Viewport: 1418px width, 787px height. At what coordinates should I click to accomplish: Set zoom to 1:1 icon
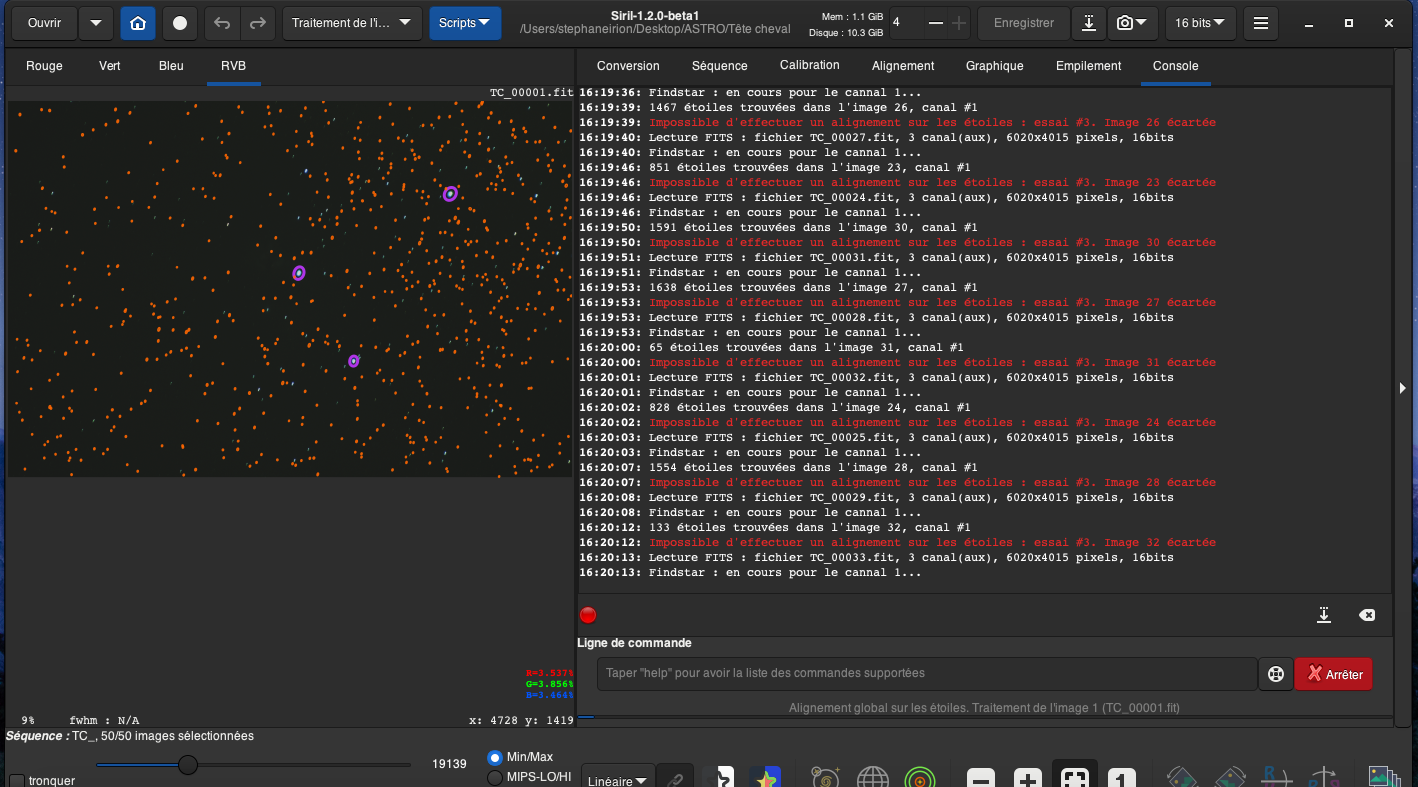pos(1122,779)
